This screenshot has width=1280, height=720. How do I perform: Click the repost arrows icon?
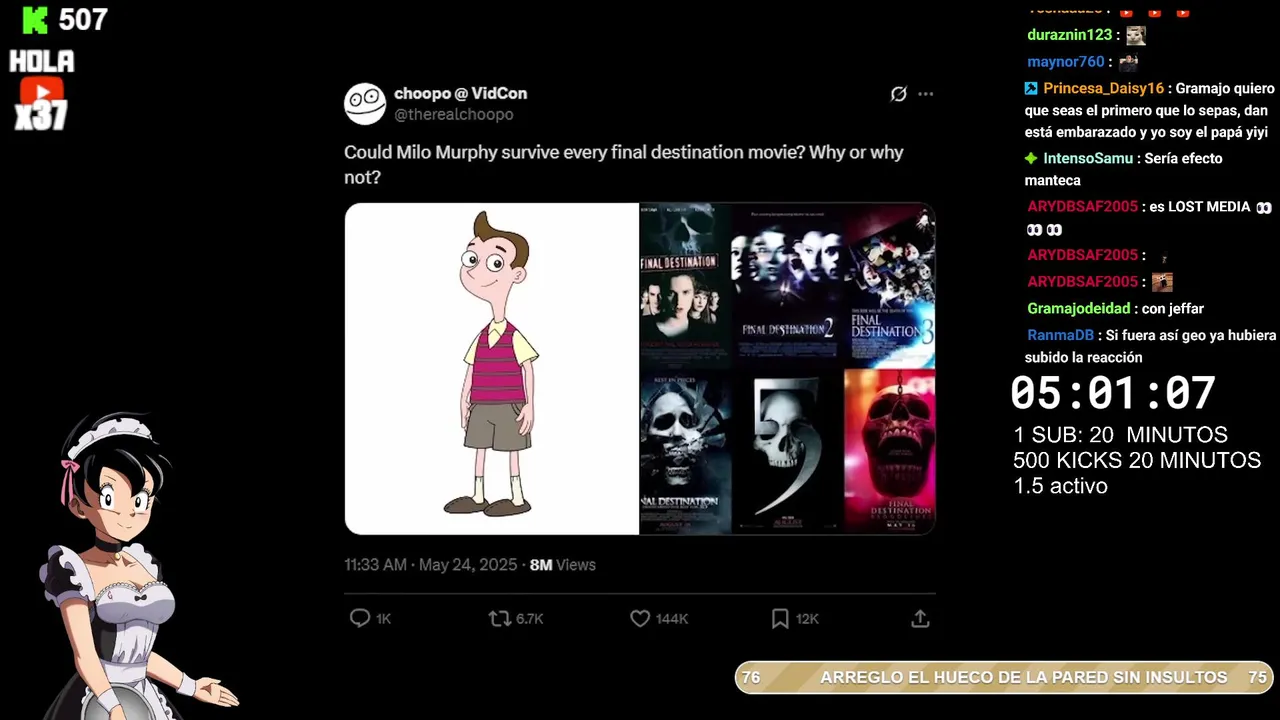point(499,619)
